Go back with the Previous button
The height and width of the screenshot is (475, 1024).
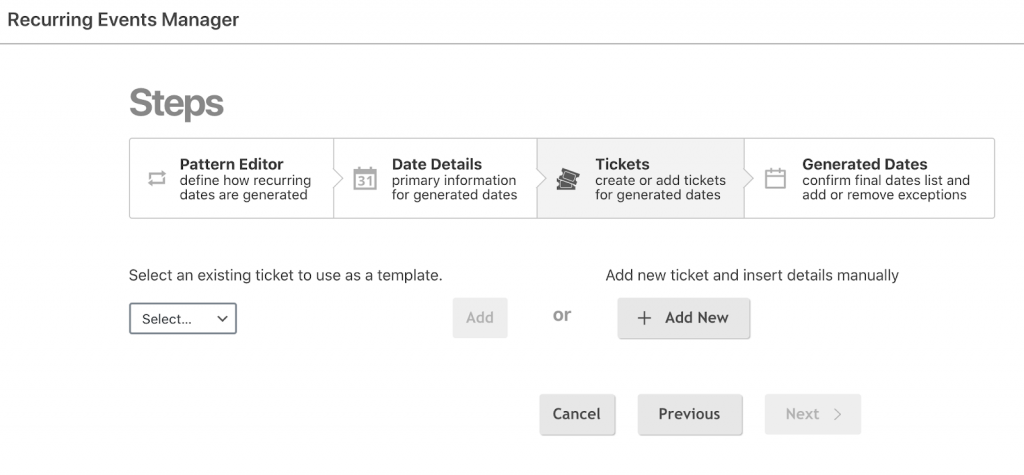(x=690, y=414)
